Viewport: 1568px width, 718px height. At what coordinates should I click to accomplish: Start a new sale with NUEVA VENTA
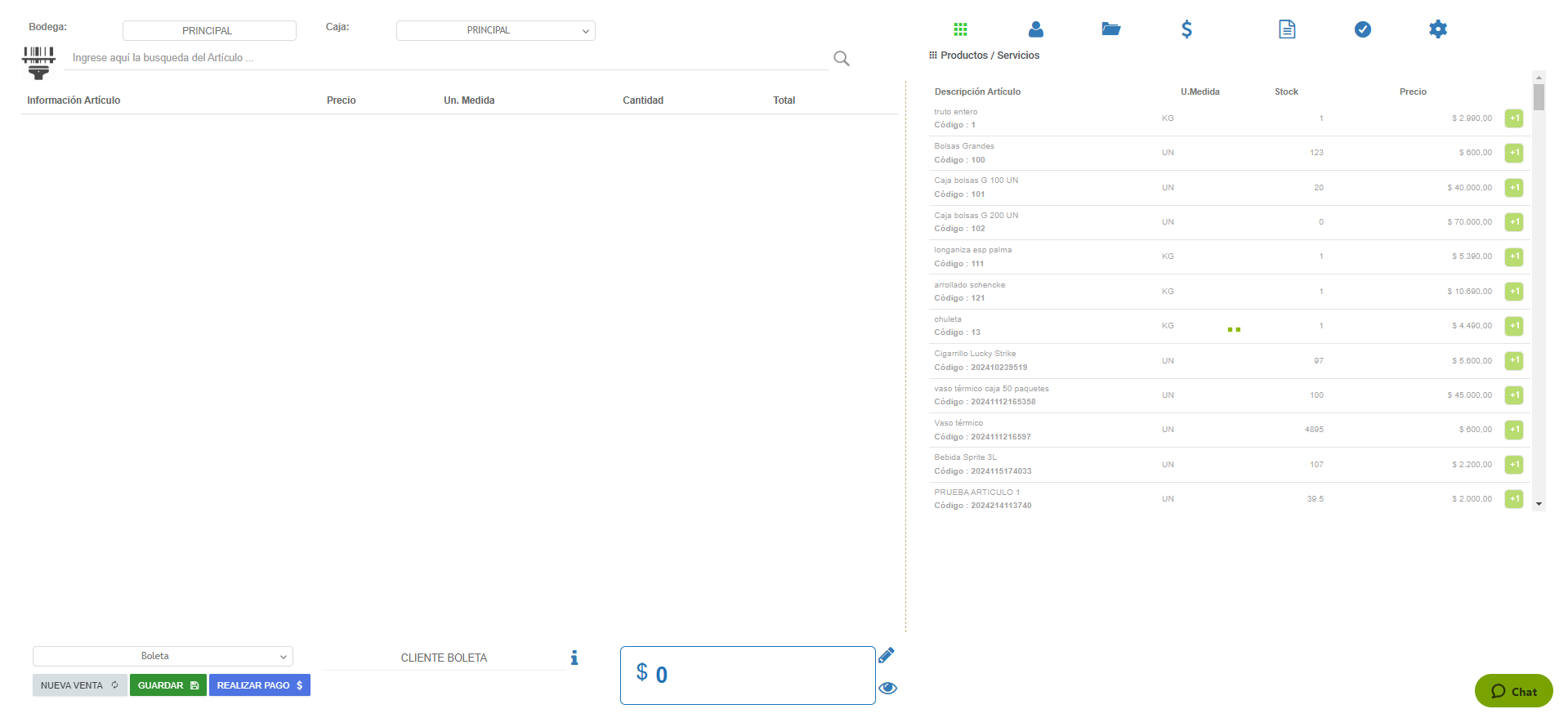[x=79, y=685]
